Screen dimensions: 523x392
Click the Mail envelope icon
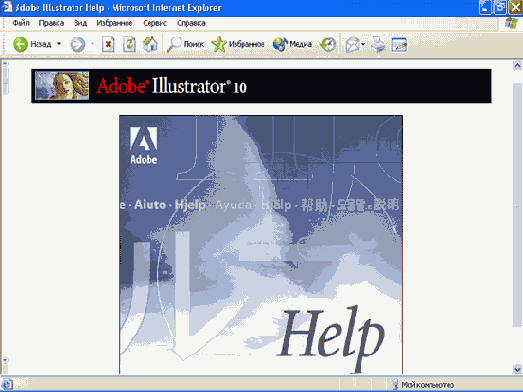(x=352, y=44)
